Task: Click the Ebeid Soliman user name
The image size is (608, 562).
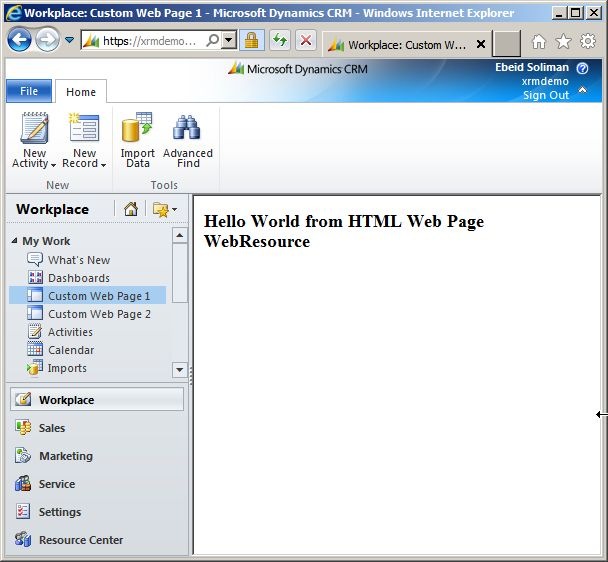Action: [532, 67]
